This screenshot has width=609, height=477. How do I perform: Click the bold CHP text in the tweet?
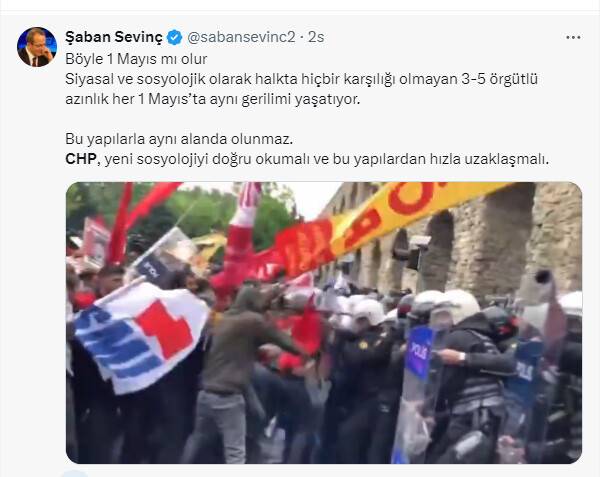pos(80,159)
